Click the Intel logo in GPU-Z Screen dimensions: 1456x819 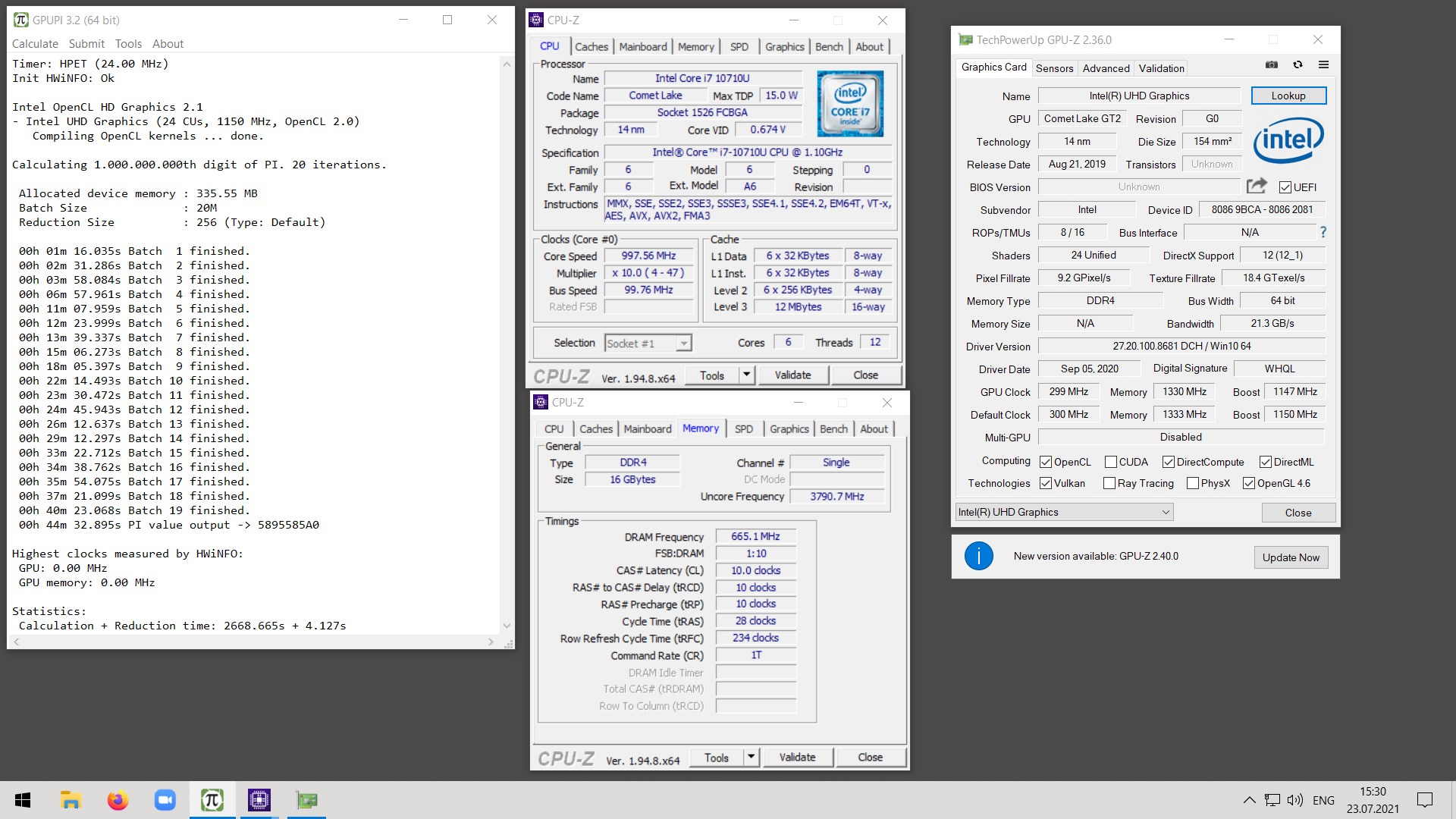1288,140
